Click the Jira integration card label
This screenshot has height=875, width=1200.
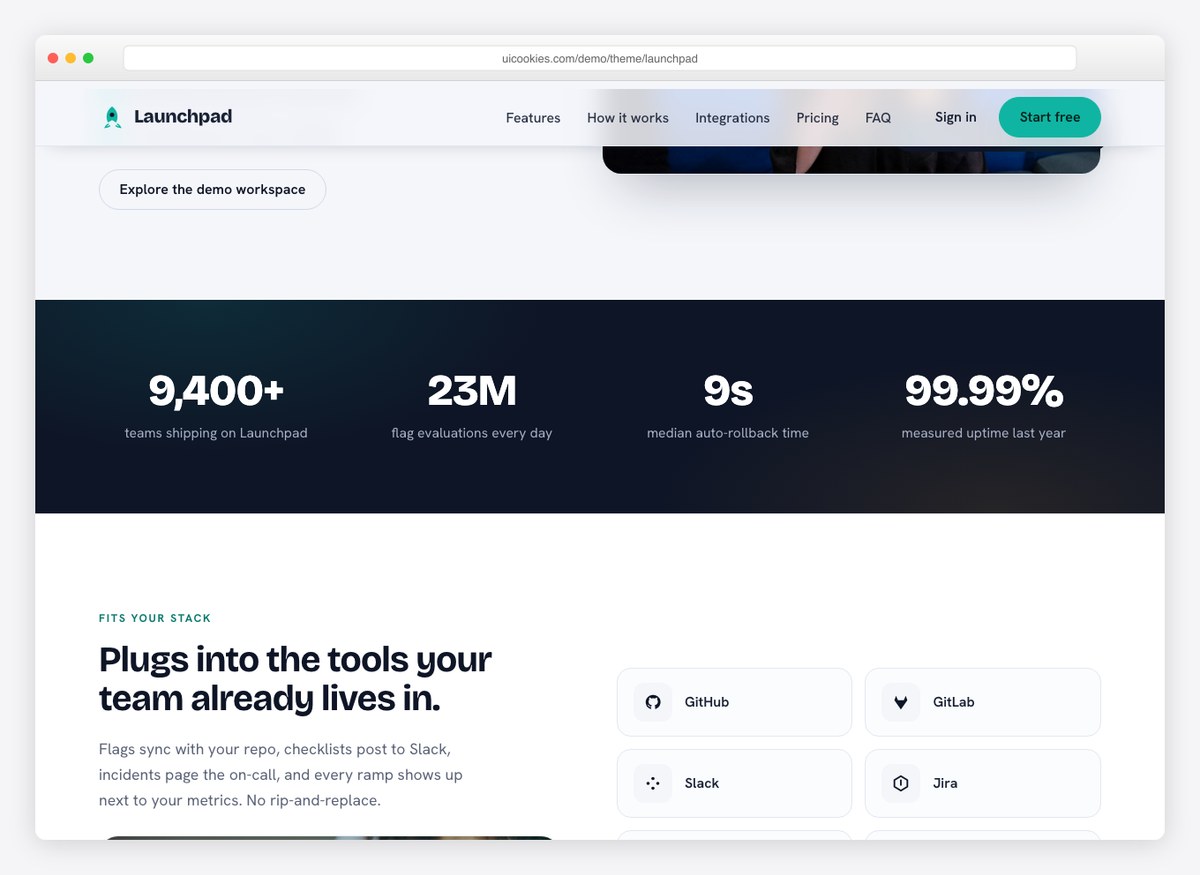tap(945, 783)
